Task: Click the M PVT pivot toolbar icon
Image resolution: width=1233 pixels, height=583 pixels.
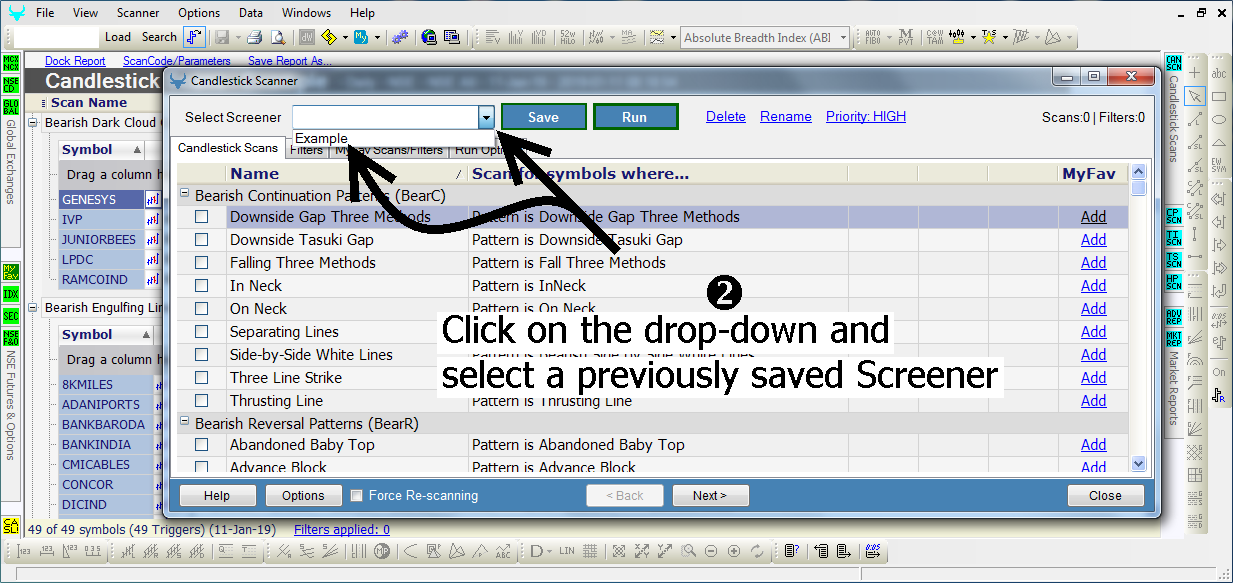Action: pyautogui.click(x=905, y=37)
